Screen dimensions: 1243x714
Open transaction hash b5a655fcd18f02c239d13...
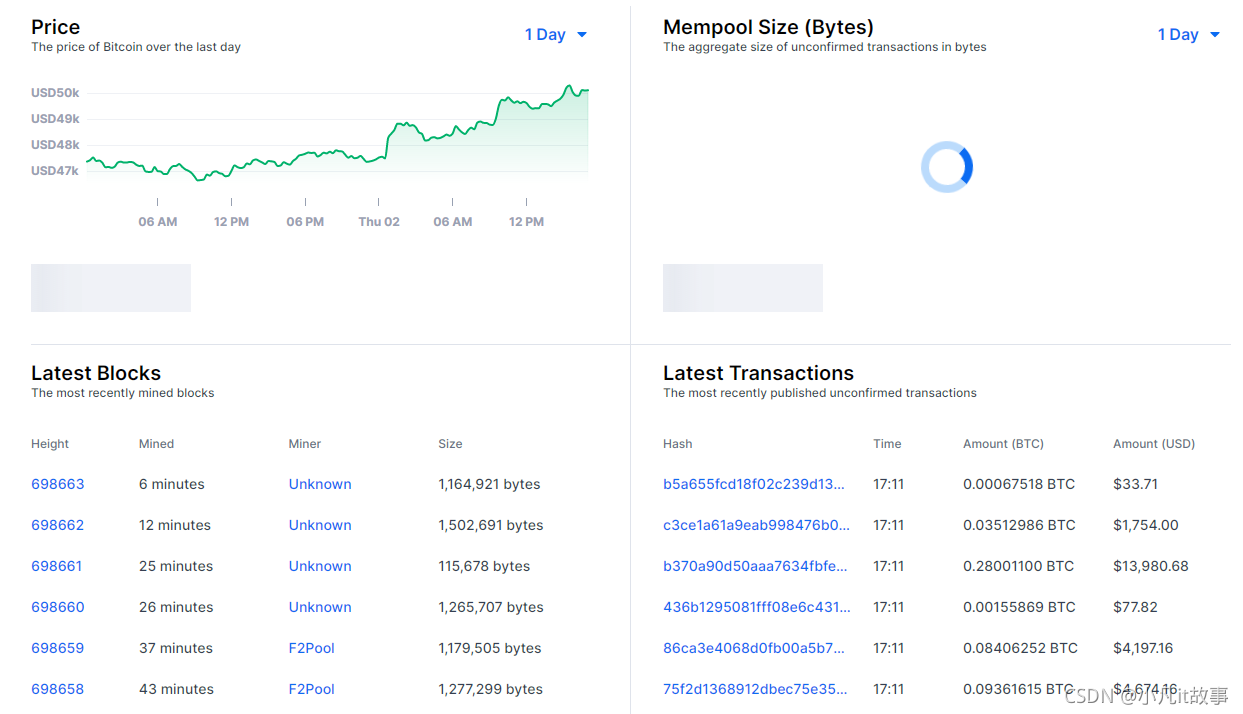click(754, 484)
